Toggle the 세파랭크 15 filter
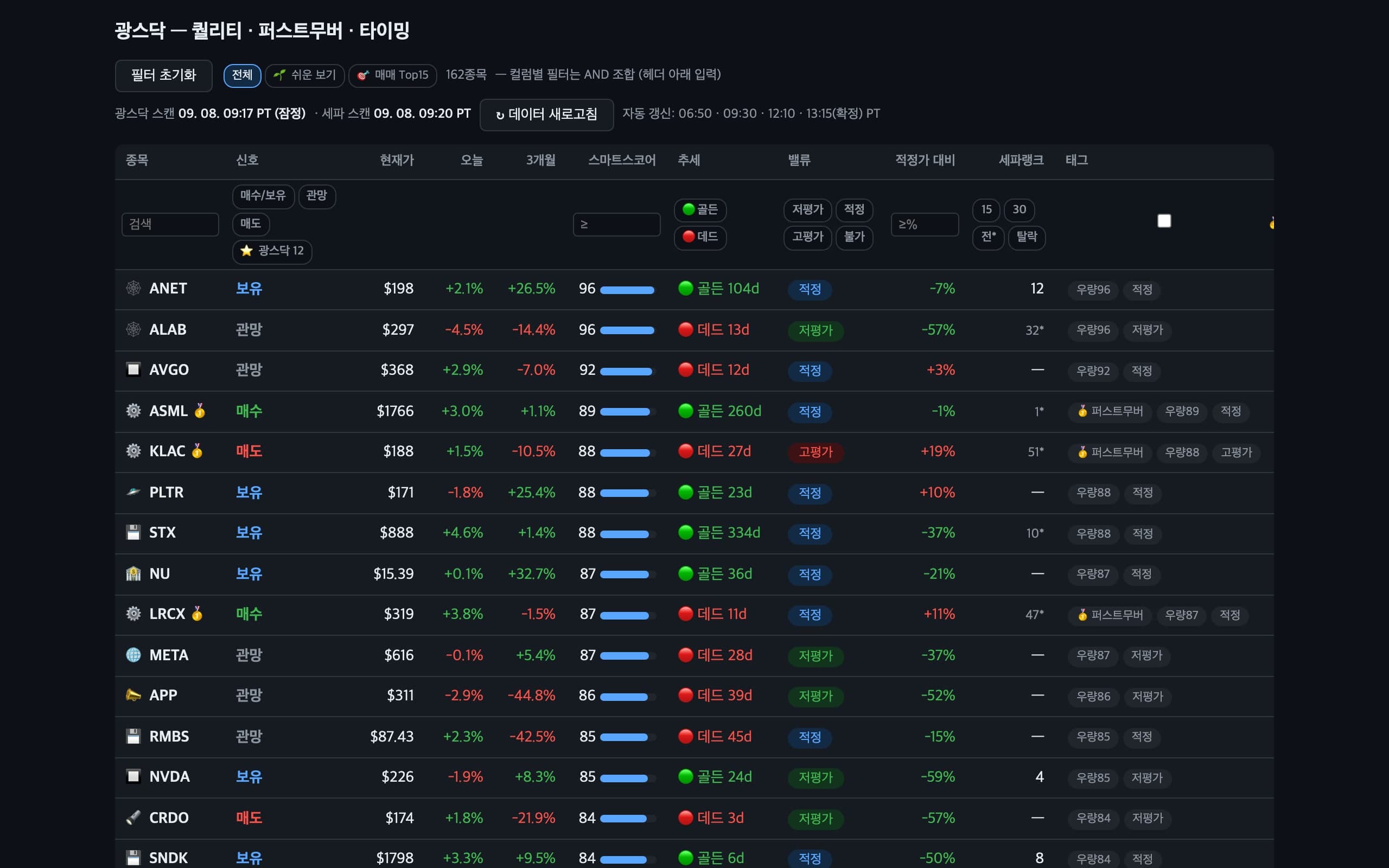Viewport: 1389px width, 868px height. point(986,209)
